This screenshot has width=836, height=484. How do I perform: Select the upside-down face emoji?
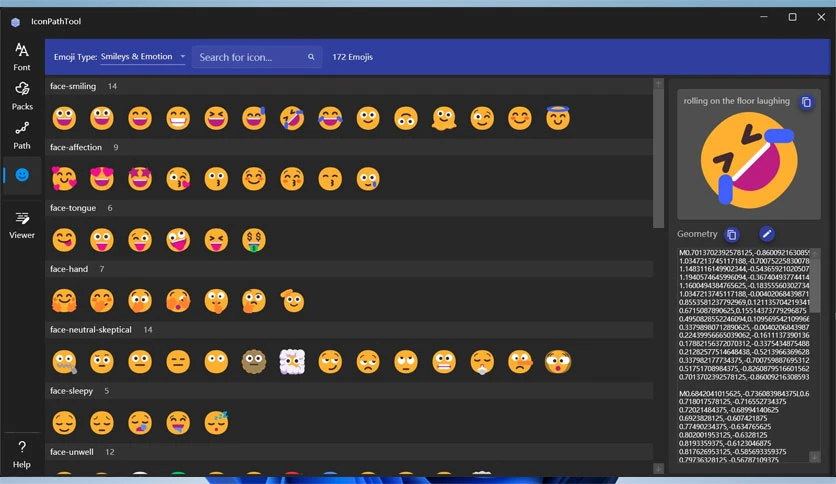coord(406,118)
